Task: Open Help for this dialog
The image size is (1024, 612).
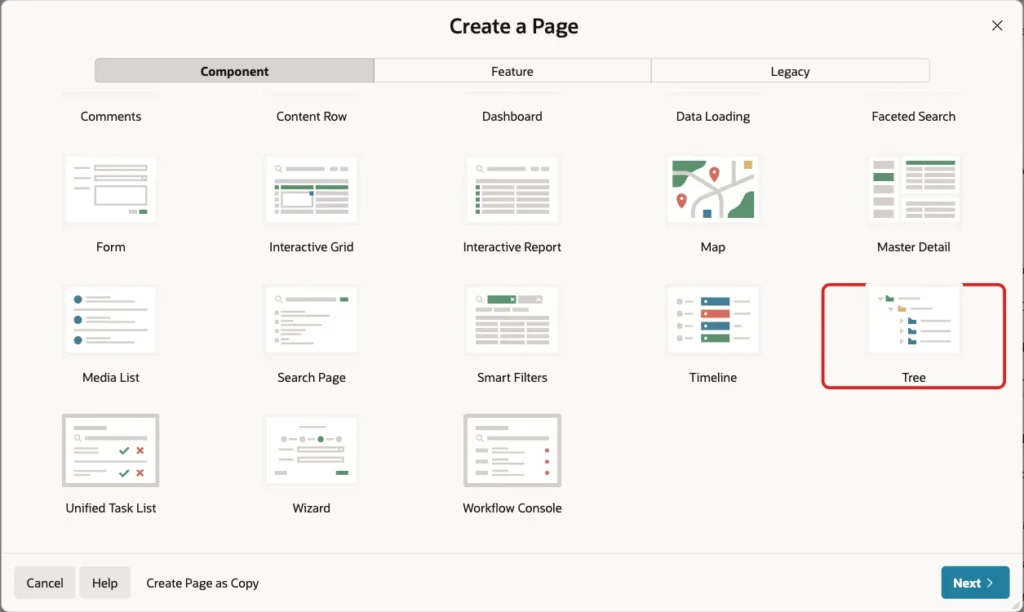Action: pos(104,583)
